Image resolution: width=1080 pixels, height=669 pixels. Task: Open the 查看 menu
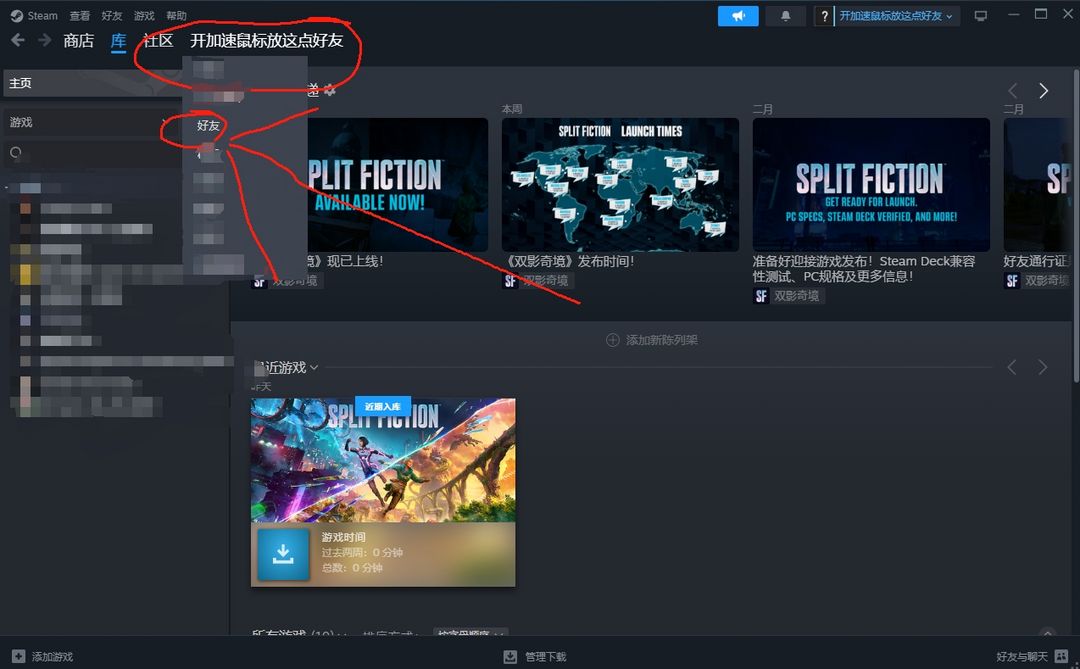[x=79, y=16]
